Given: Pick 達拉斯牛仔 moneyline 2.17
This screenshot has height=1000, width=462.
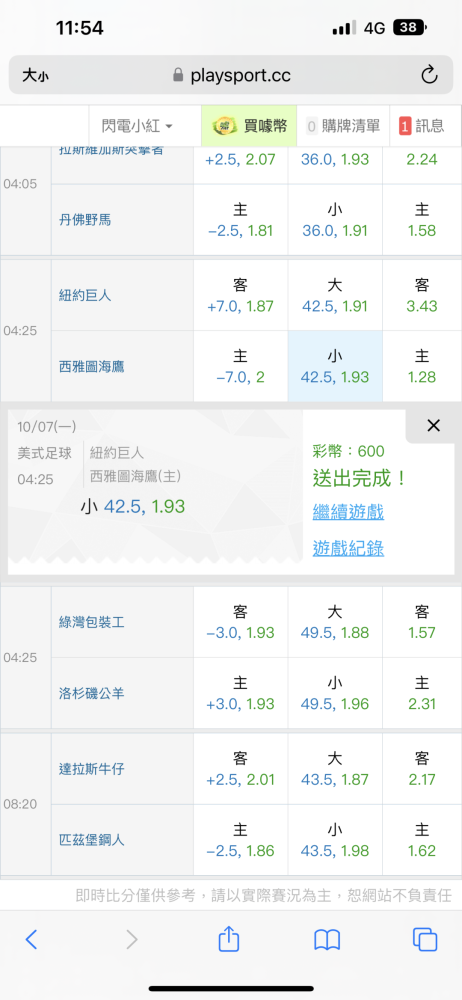Looking at the screenshot, I should click(422, 768).
